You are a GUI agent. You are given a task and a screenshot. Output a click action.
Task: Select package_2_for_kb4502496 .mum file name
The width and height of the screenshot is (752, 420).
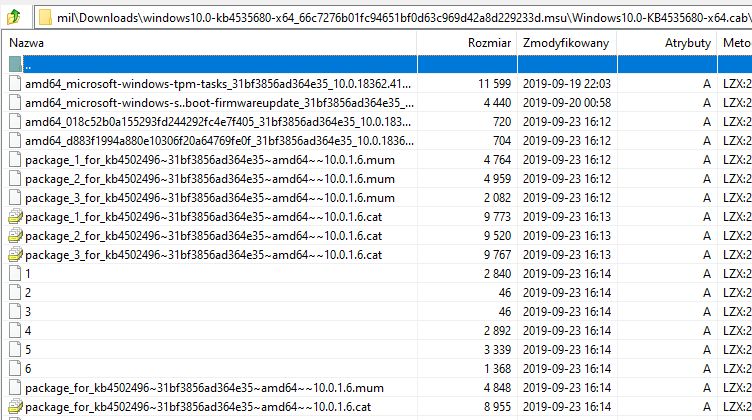[210, 179]
